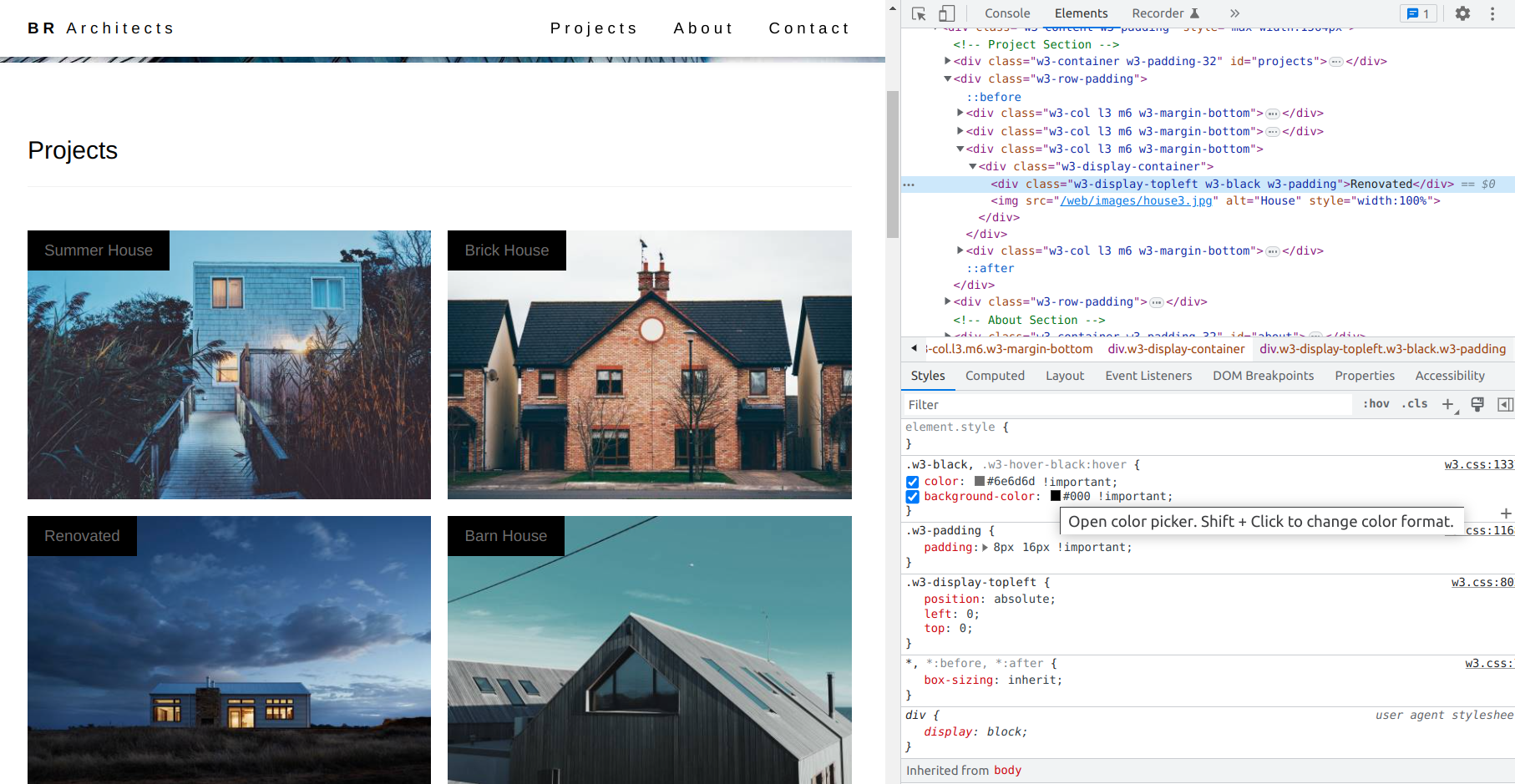Image resolution: width=1515 pixels, height=784 pixels.
Task: Disable the background-color property
Action: (912, 497)
